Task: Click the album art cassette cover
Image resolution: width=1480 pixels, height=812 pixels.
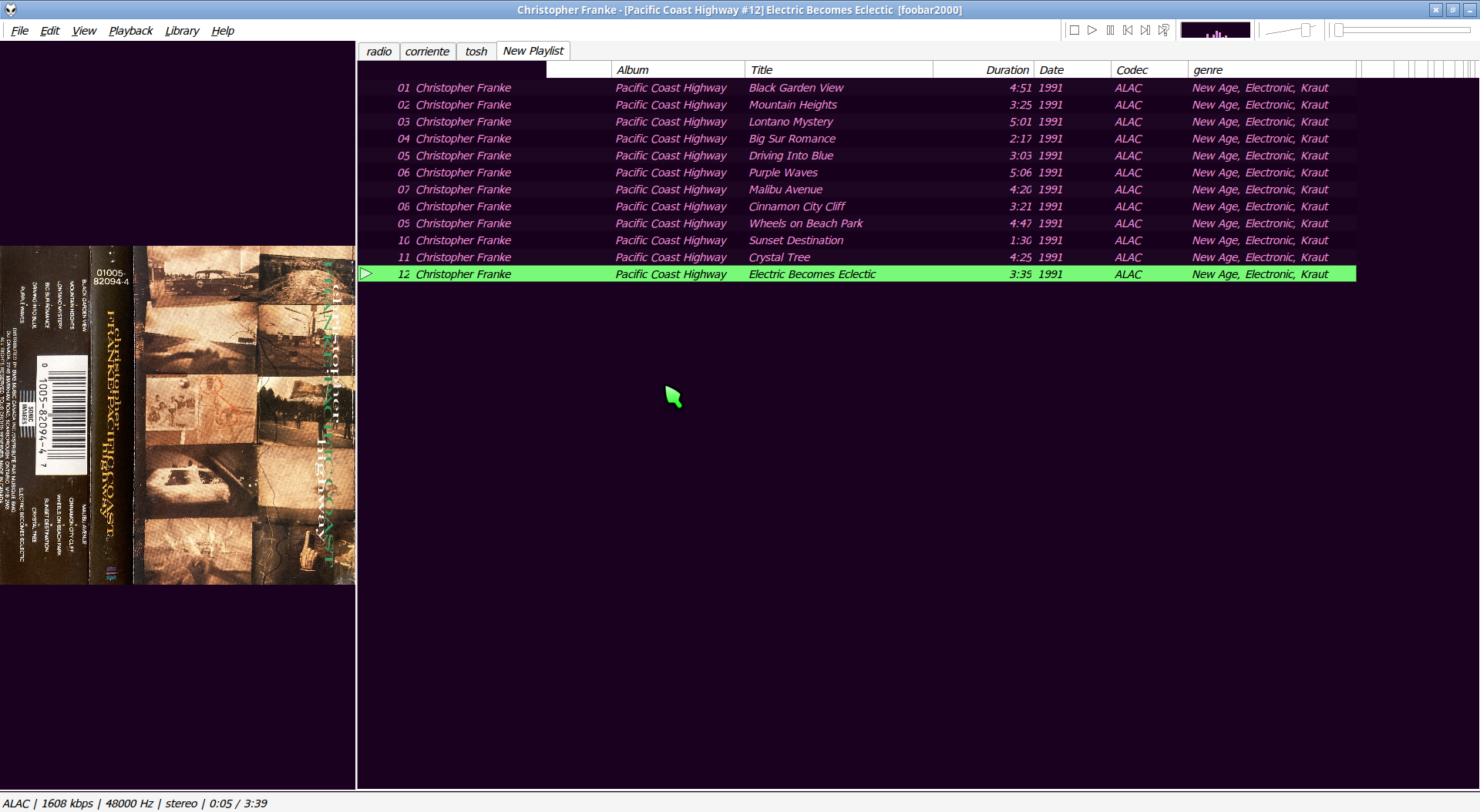Action: 177,415
